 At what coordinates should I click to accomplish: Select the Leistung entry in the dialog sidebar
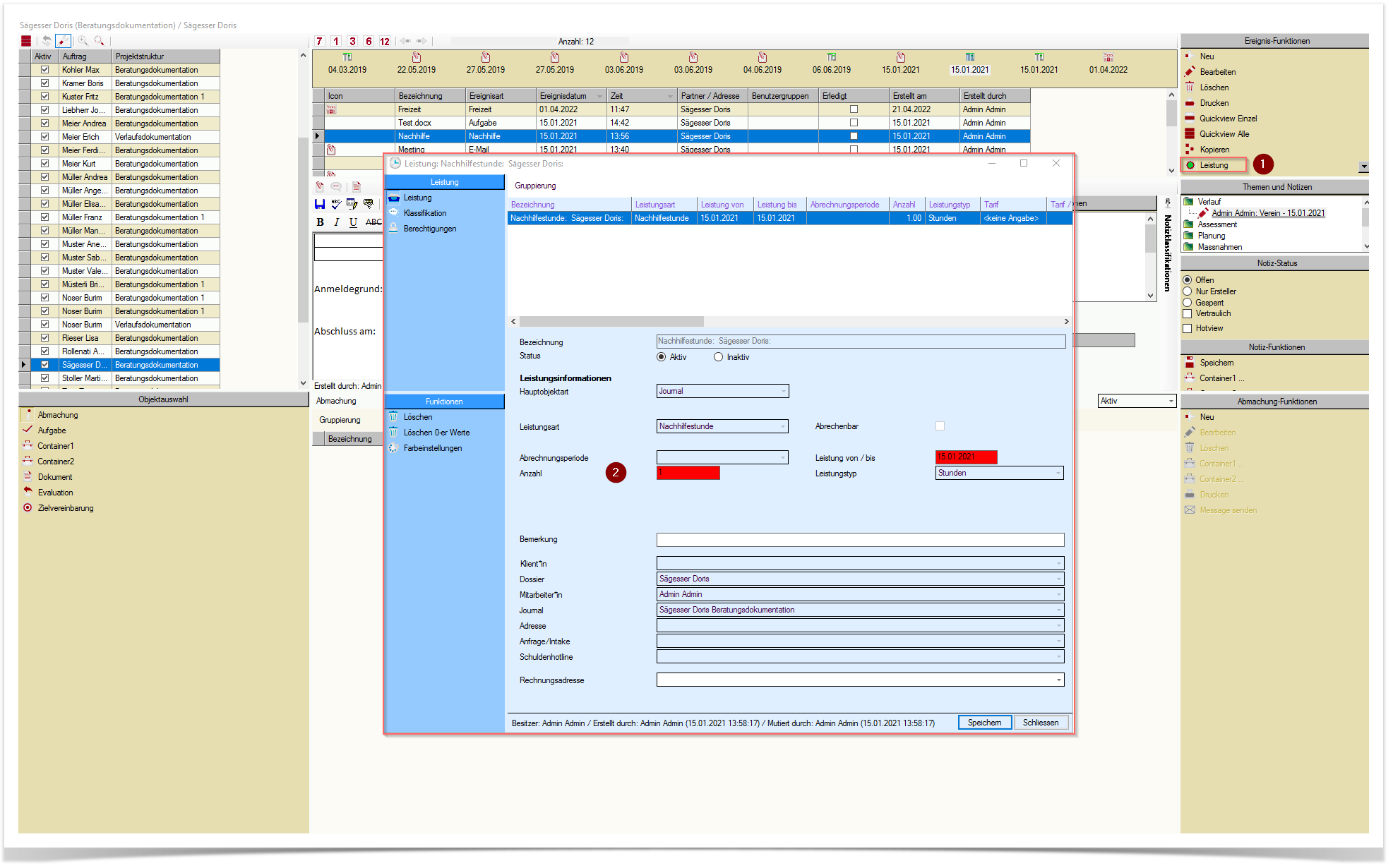pos(417,198)
